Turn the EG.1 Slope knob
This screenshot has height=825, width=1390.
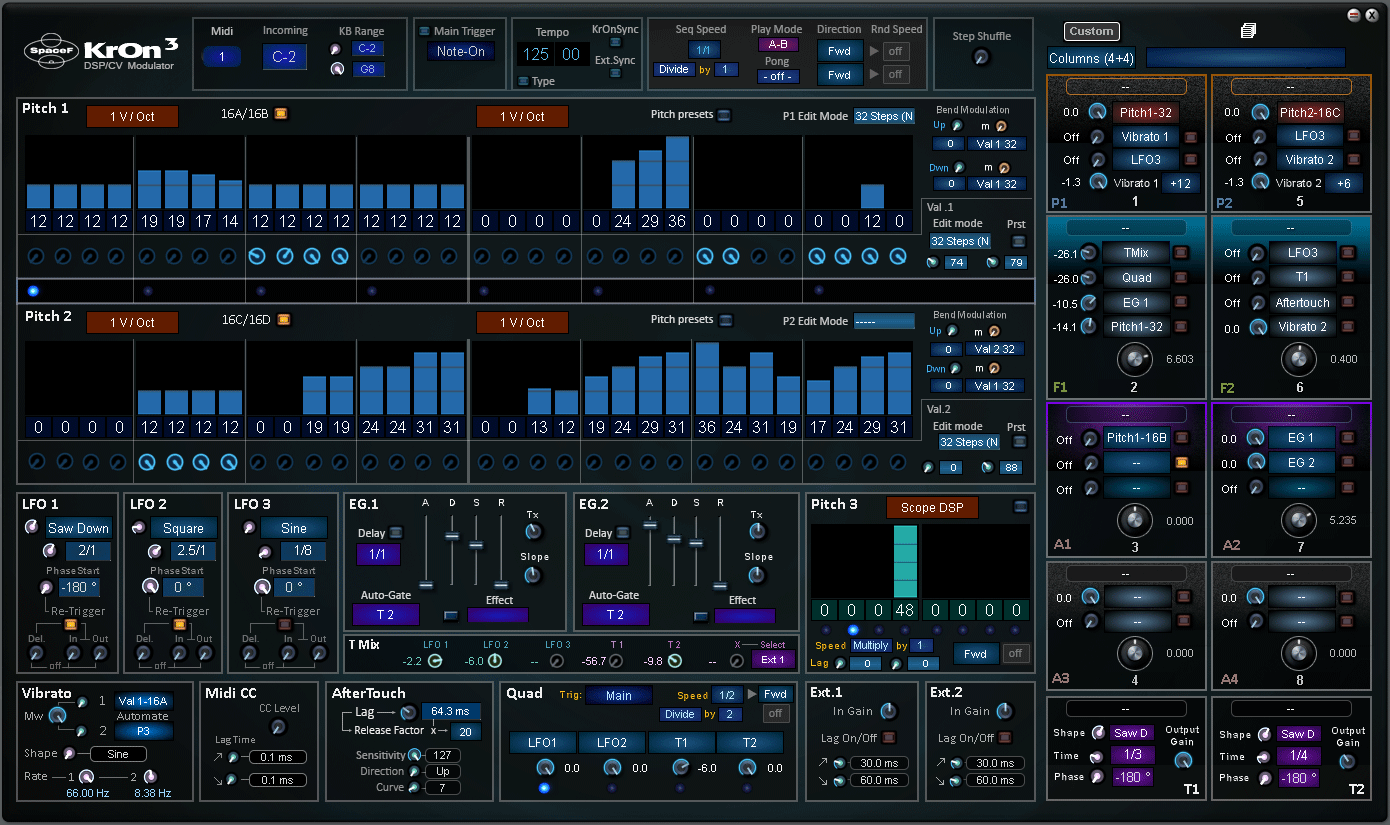click(532, 575)
